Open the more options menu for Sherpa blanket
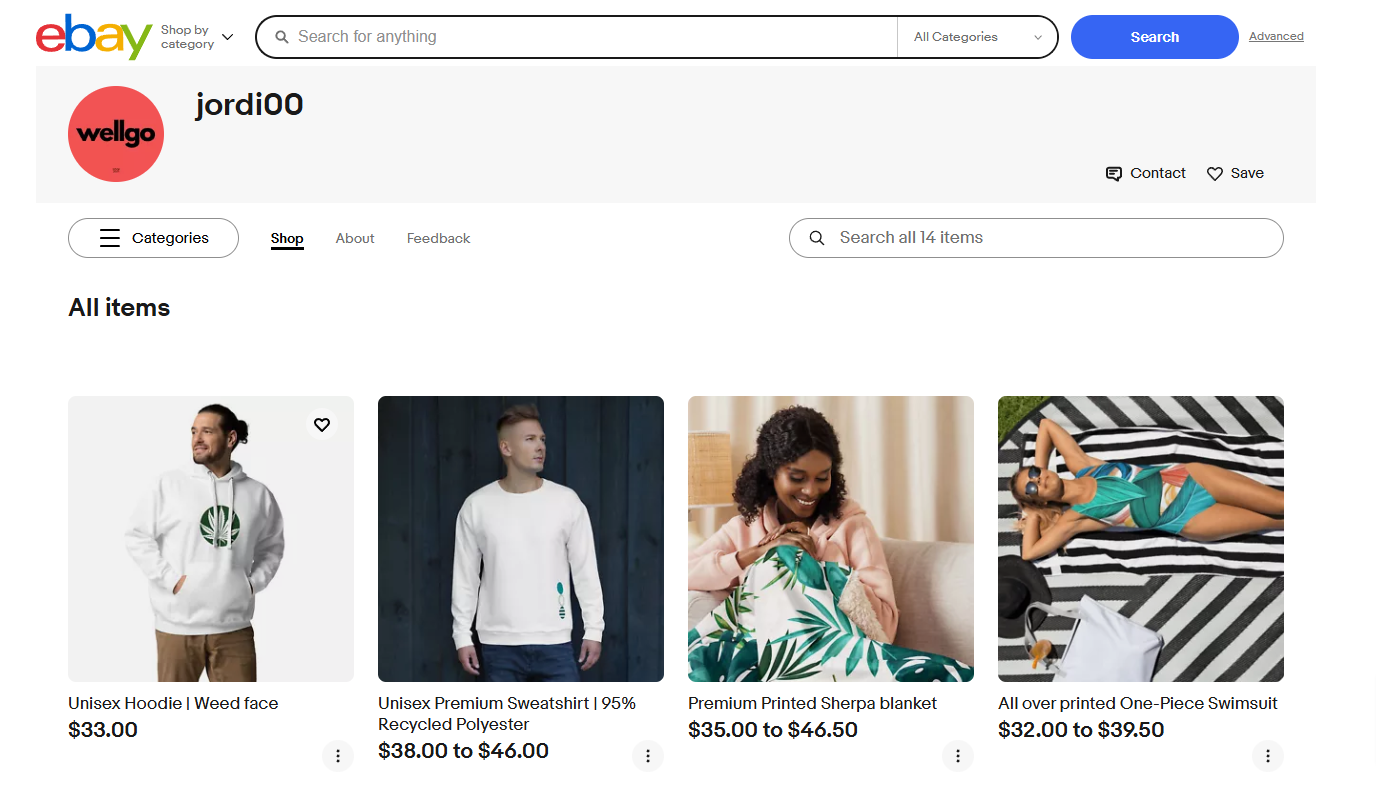This screenshot has height=791, width=1376. [958, 756]
